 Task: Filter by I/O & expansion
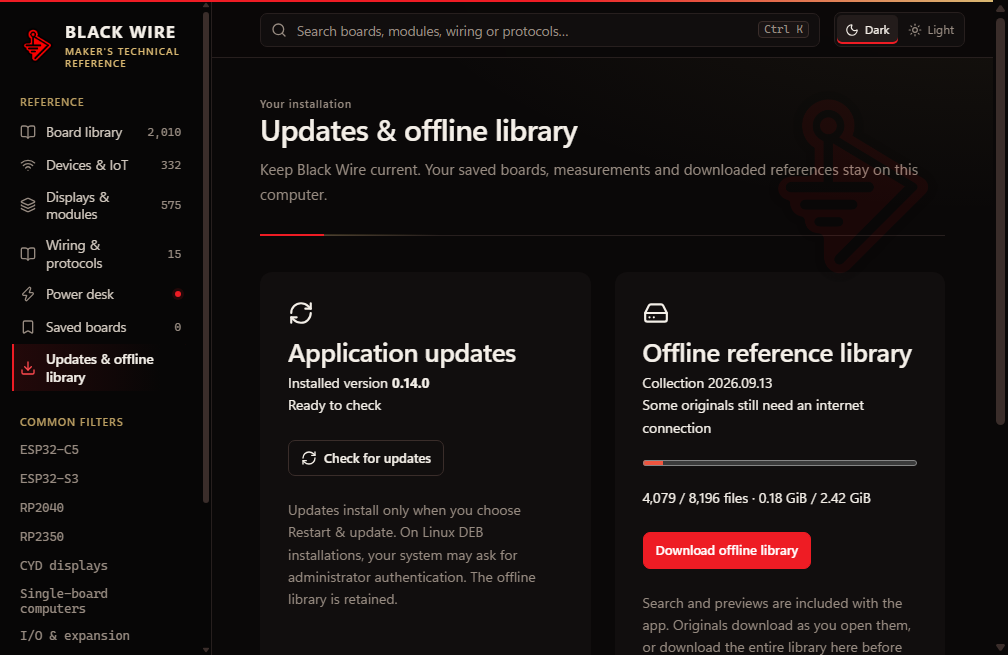click(75, 635)
